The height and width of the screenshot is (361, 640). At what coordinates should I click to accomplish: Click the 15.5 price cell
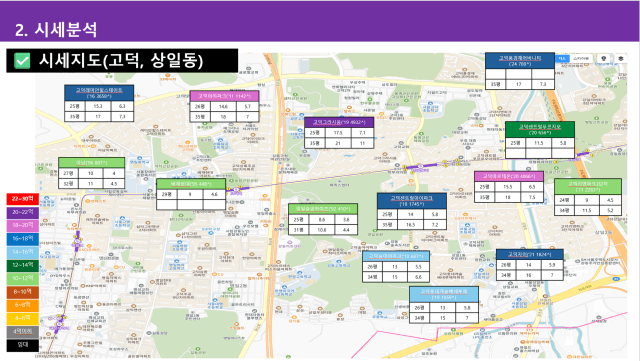tap(508, 187)
